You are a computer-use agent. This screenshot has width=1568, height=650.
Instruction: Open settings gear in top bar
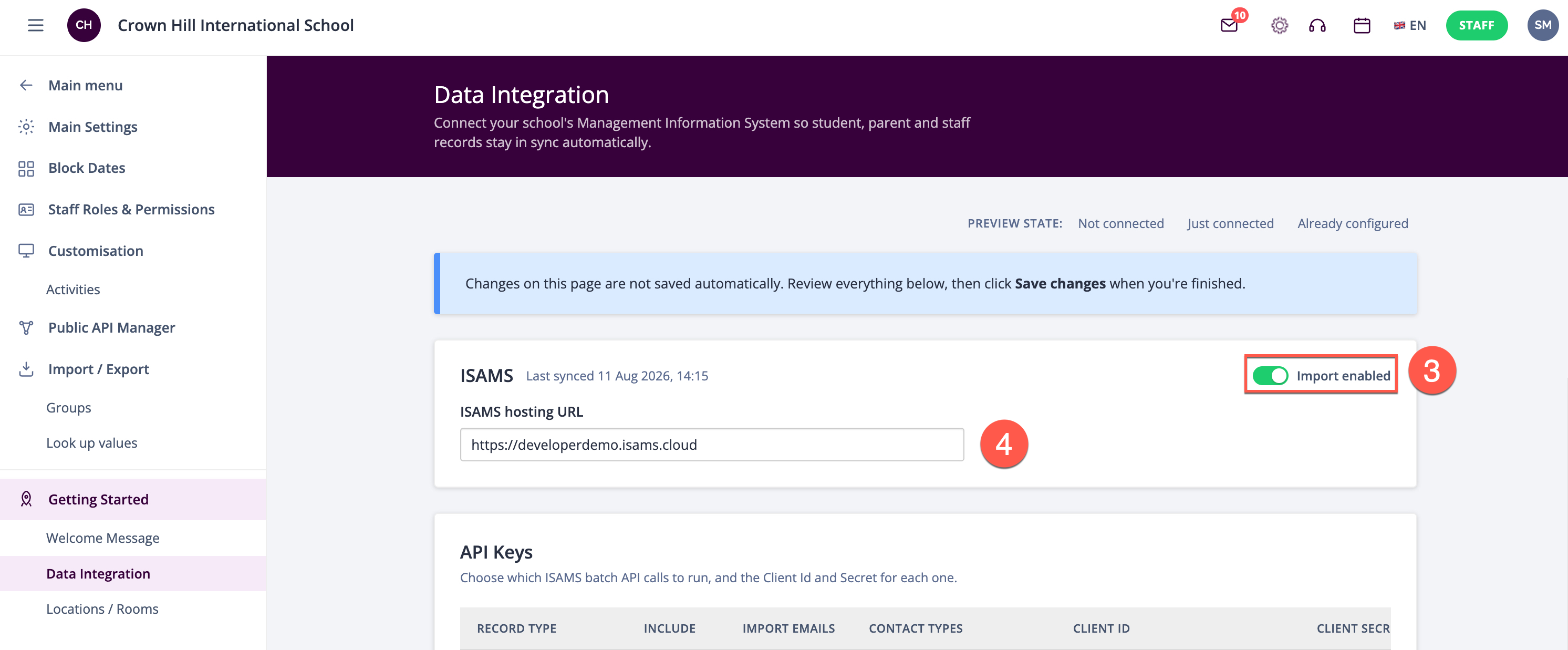[x=1280, y=25]
